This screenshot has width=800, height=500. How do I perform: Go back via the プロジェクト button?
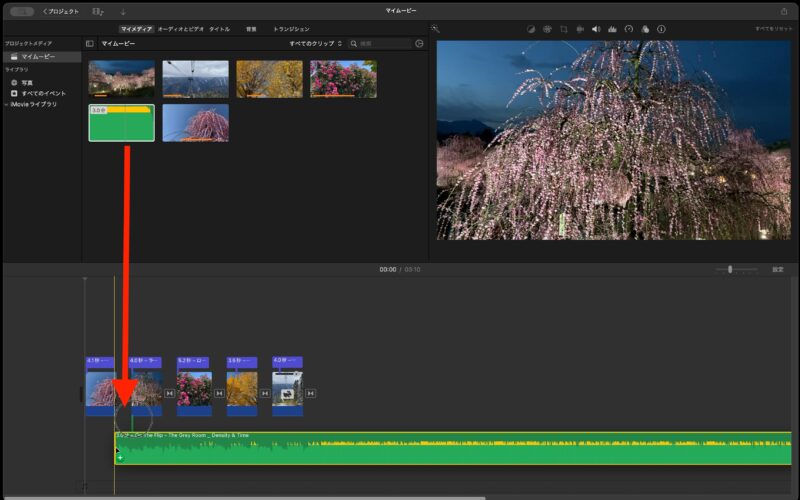click(x=60, y=11)
